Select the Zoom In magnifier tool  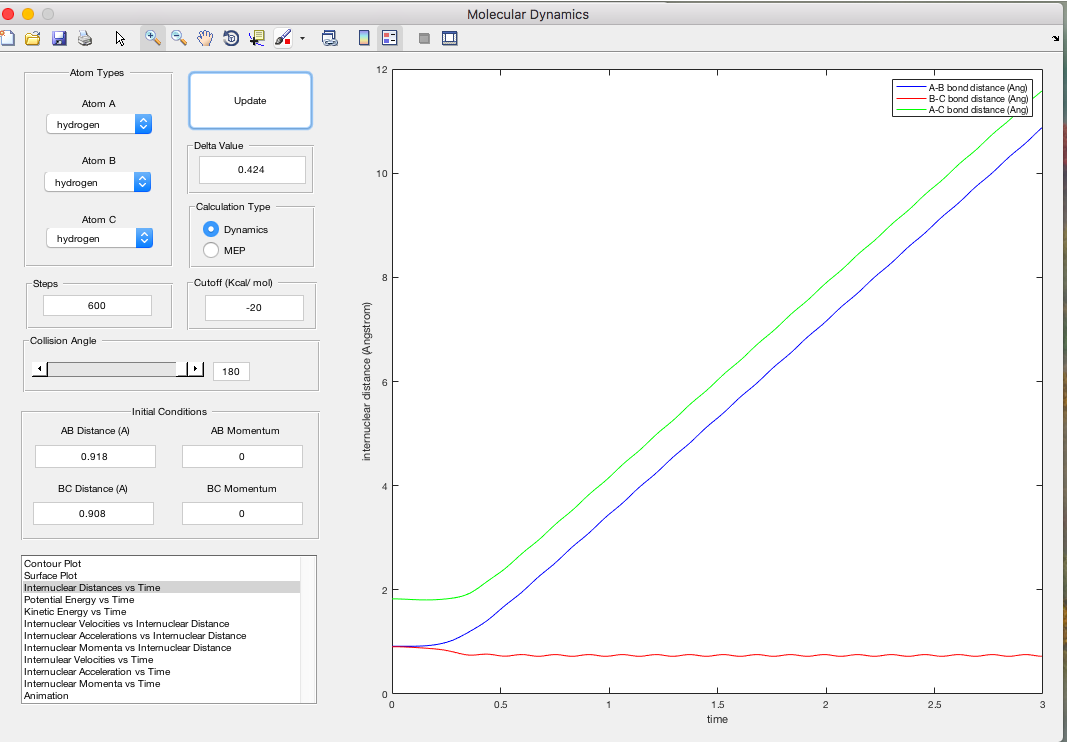tap(153, 38)
